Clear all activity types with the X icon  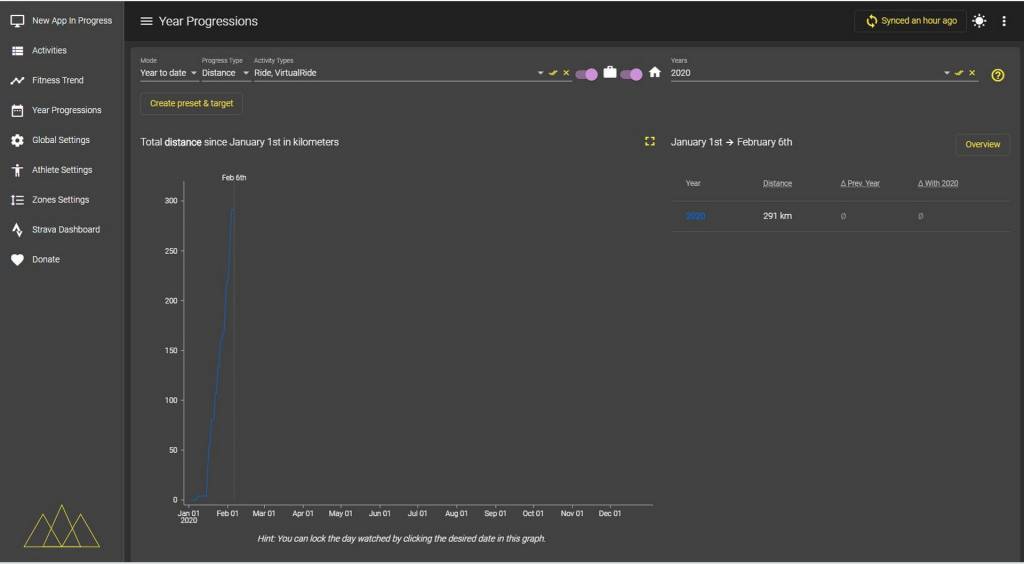point(566,73)
